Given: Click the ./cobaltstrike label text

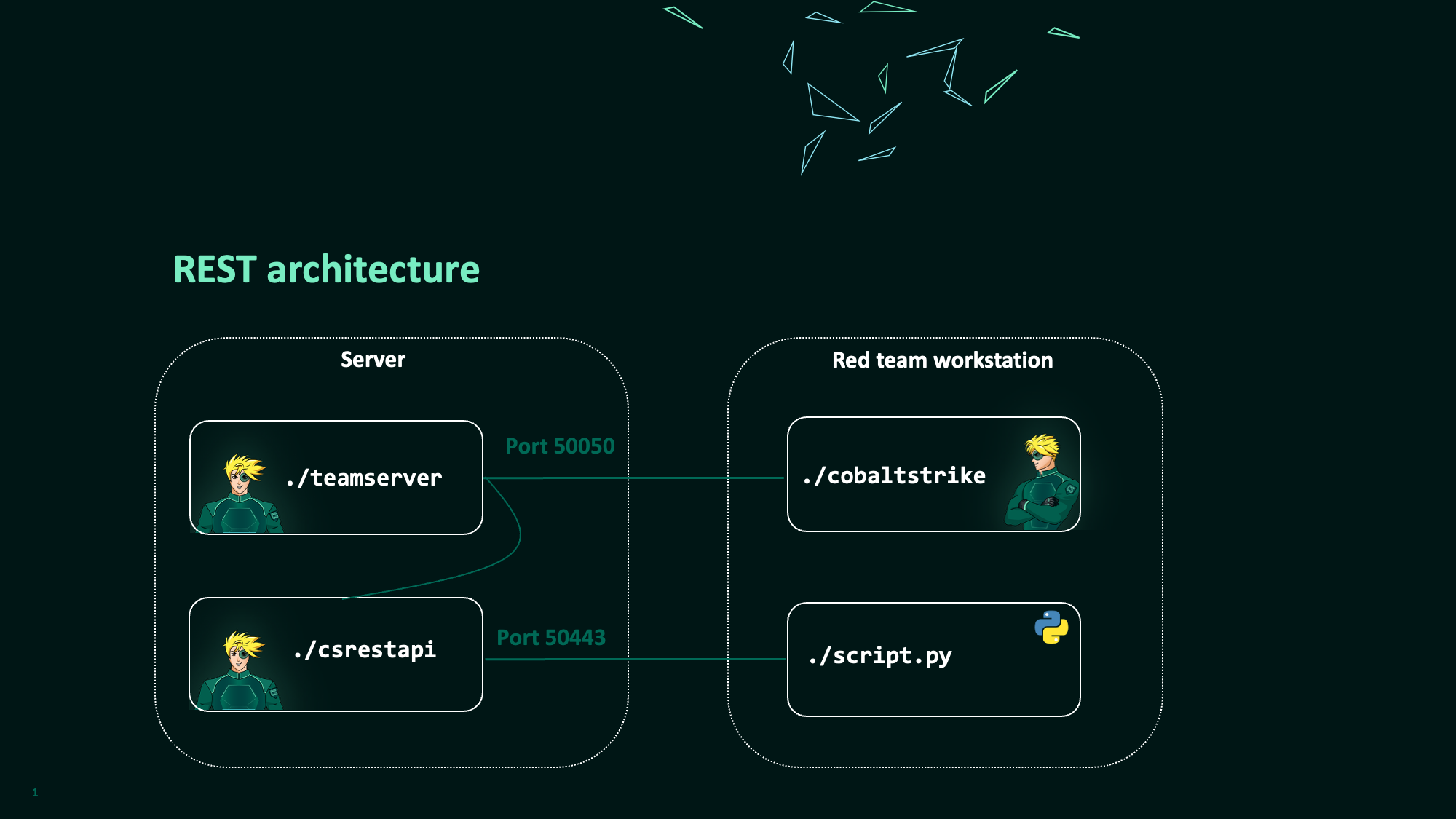Looking at the screenshot, I should pyautogui.click(x=894, y=476).
